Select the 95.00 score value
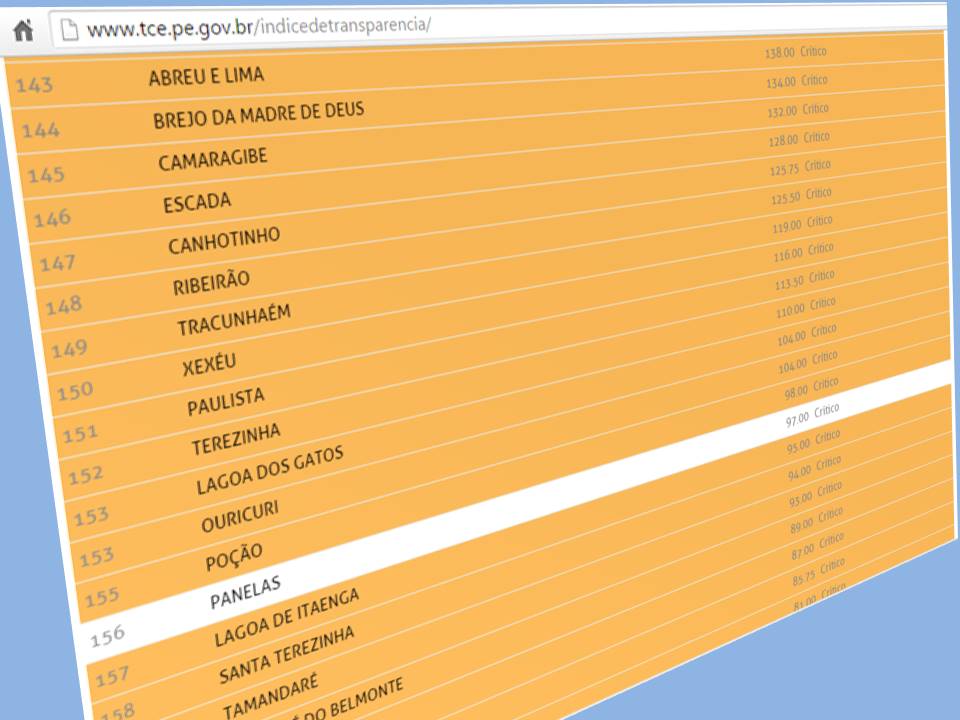The image size is (960, 720). tap(799, 446)
